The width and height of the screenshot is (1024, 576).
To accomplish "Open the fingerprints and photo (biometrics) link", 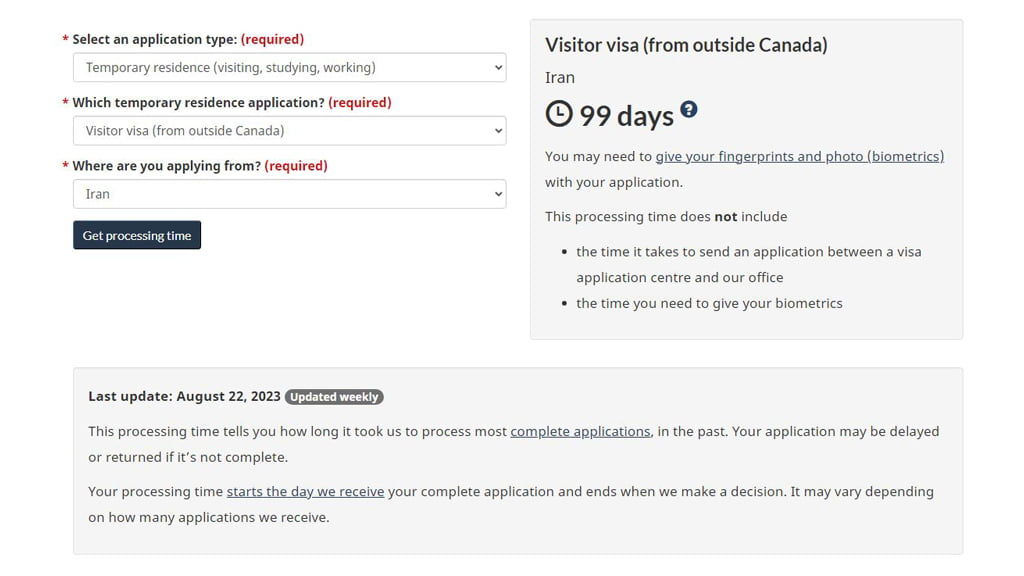I will (x=799, y=156).
